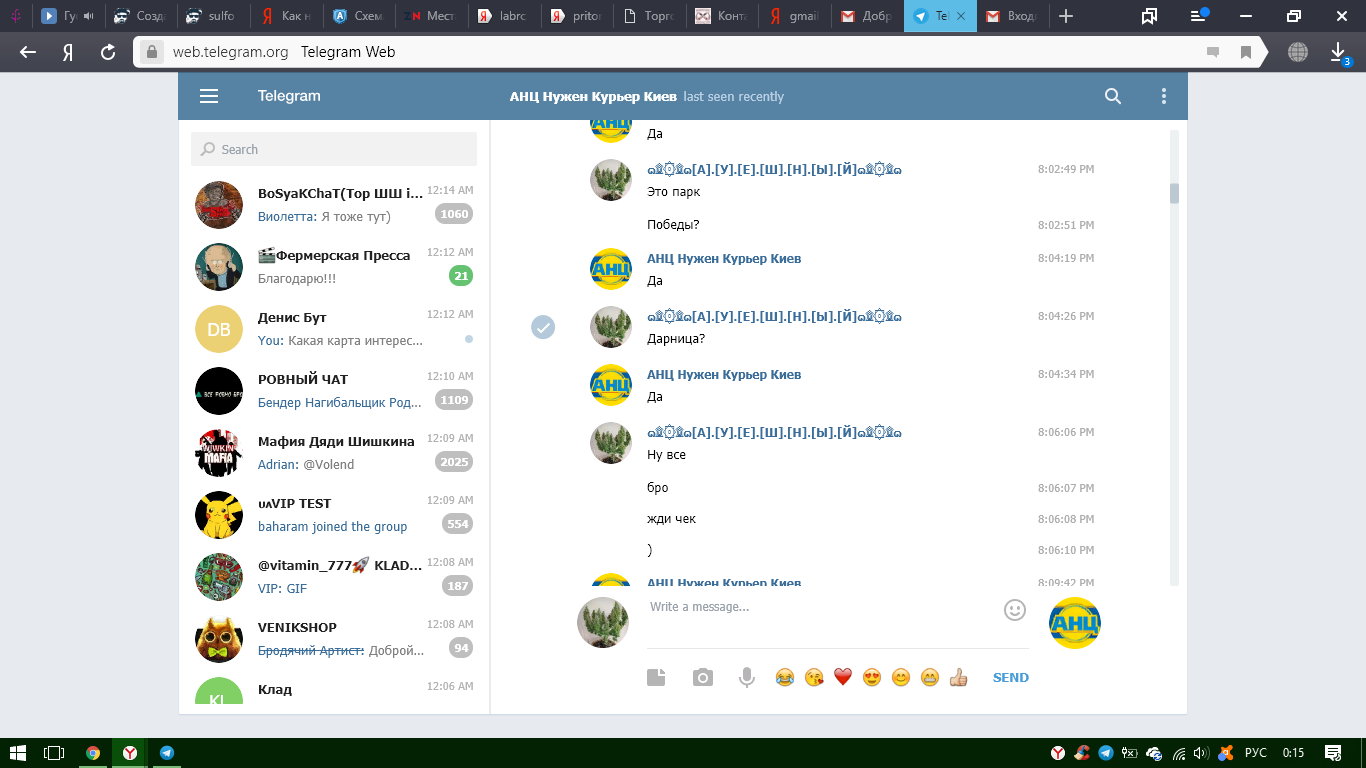Focus the Write a message field

coord(822,607)
